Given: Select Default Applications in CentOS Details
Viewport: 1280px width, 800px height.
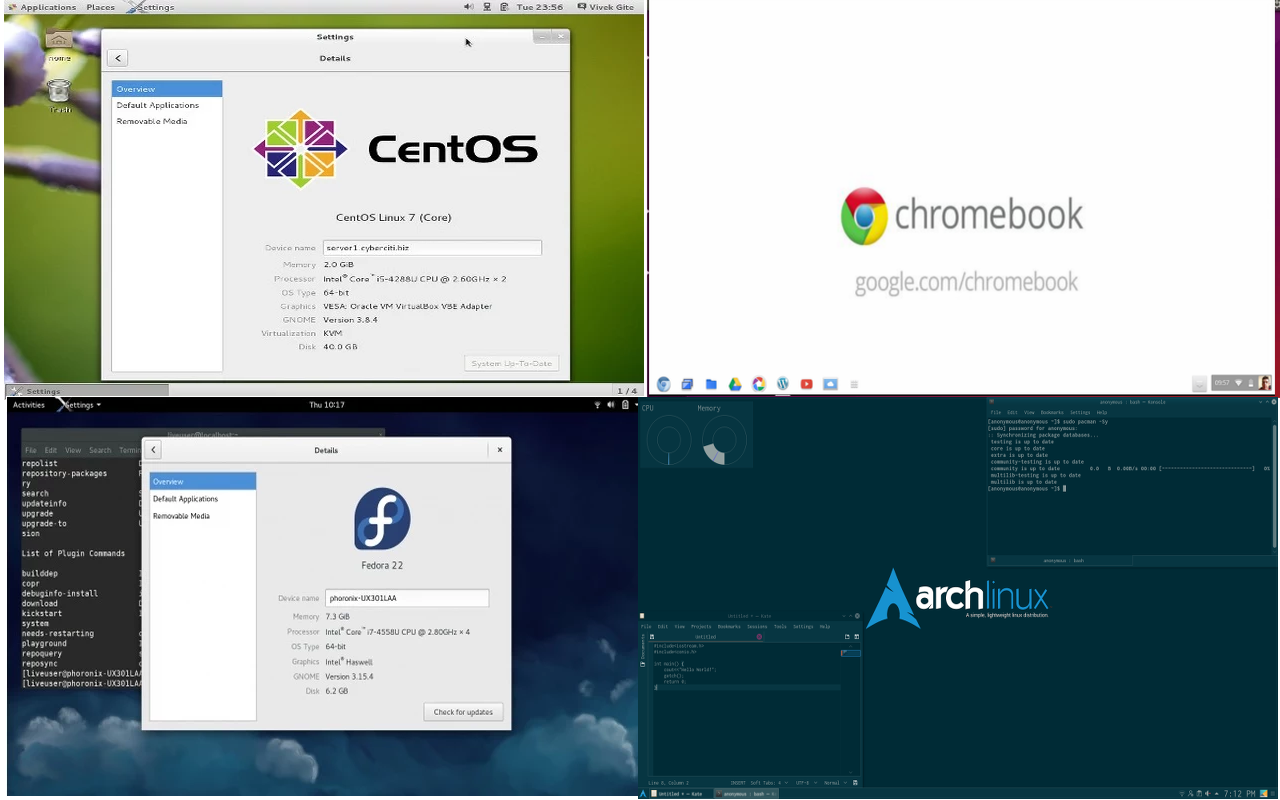Looking at the screenshot, I should 166,105.
